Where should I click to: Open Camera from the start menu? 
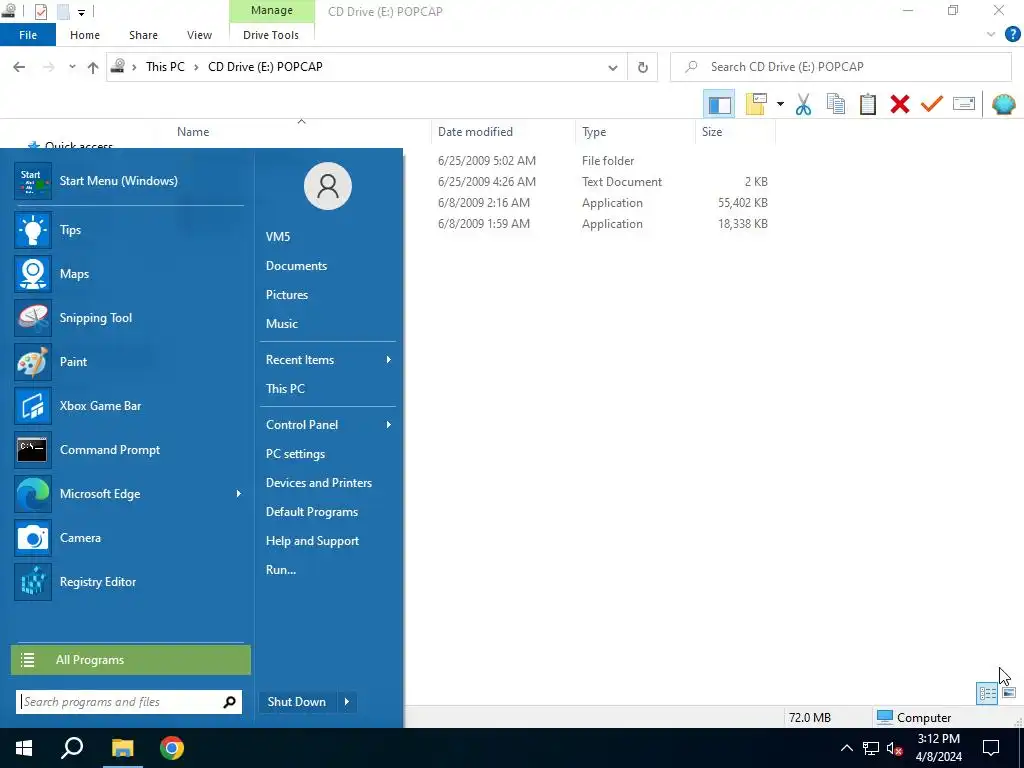tap(129, 538)
